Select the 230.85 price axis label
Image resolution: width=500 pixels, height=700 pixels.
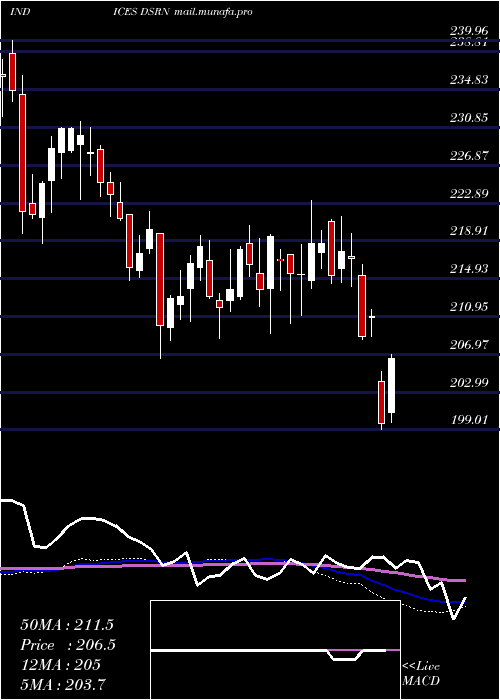[469, 118]
